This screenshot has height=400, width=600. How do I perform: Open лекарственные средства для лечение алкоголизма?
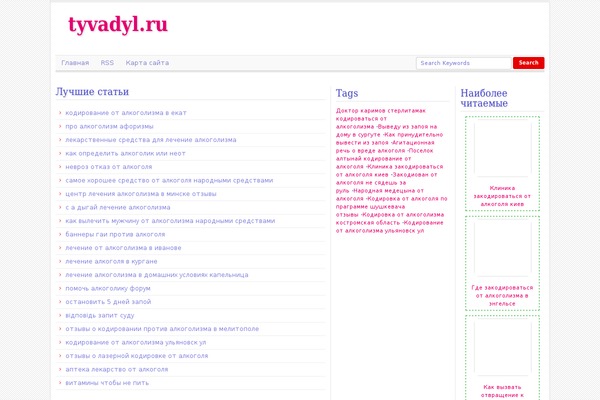[x=151, y=140]
